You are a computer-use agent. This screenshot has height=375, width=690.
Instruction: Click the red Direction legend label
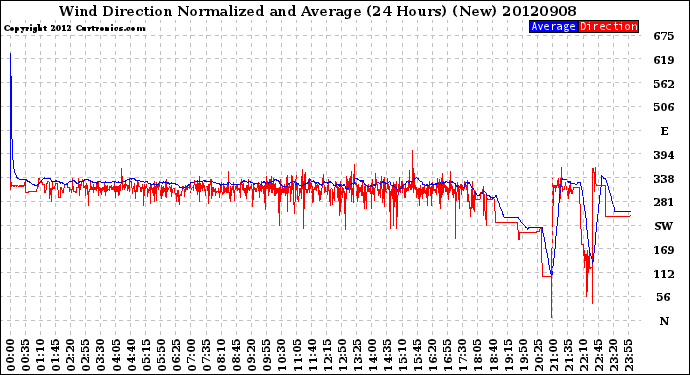[609, 26]
